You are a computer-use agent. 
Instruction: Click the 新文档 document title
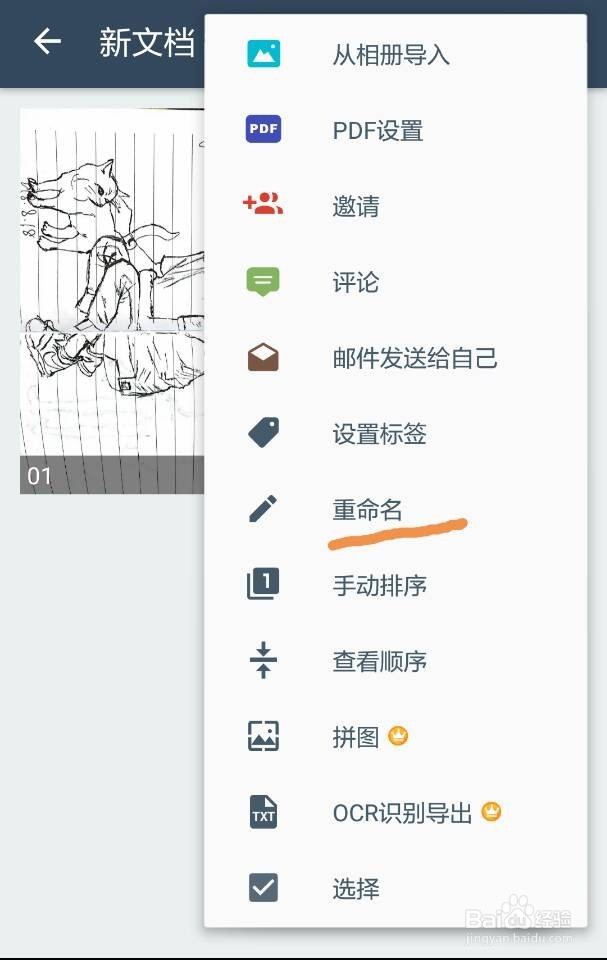tap(147, 42)
